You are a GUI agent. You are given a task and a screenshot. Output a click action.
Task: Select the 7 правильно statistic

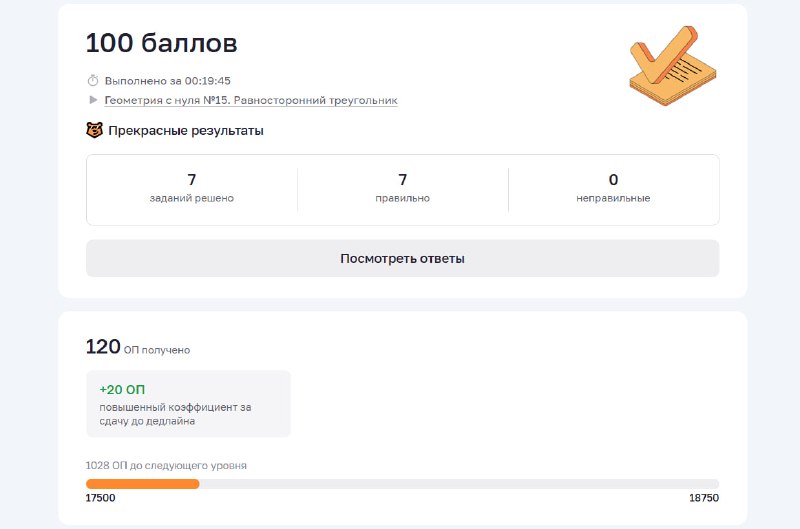tap(403, 188)
